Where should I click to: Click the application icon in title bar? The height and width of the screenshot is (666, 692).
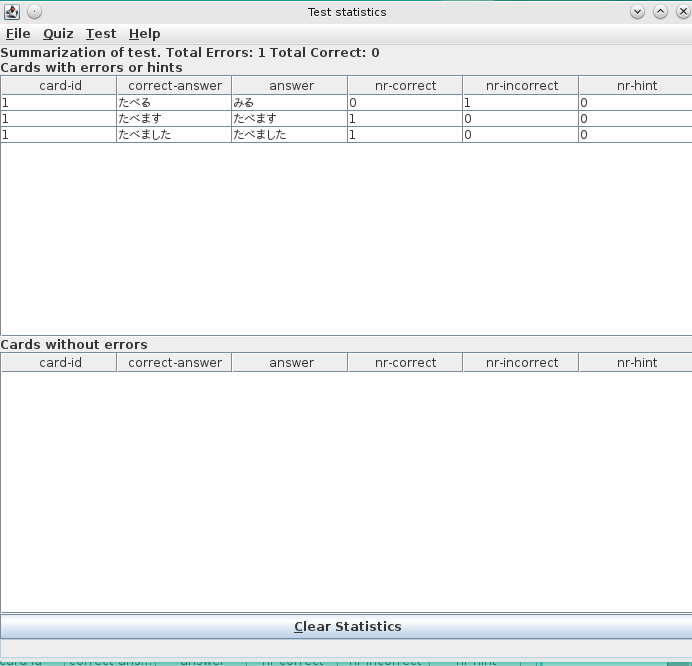[x=12, y=12]
